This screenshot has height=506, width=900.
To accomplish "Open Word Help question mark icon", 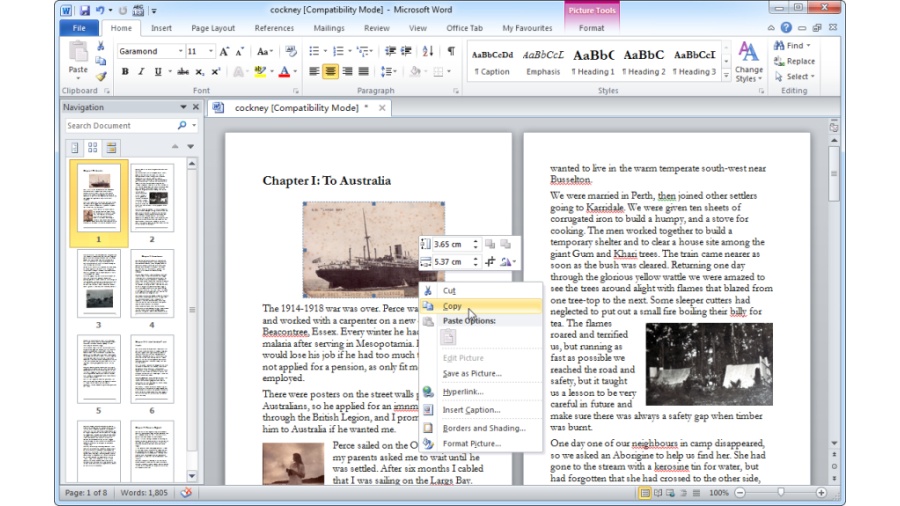I will pos(786,28).
